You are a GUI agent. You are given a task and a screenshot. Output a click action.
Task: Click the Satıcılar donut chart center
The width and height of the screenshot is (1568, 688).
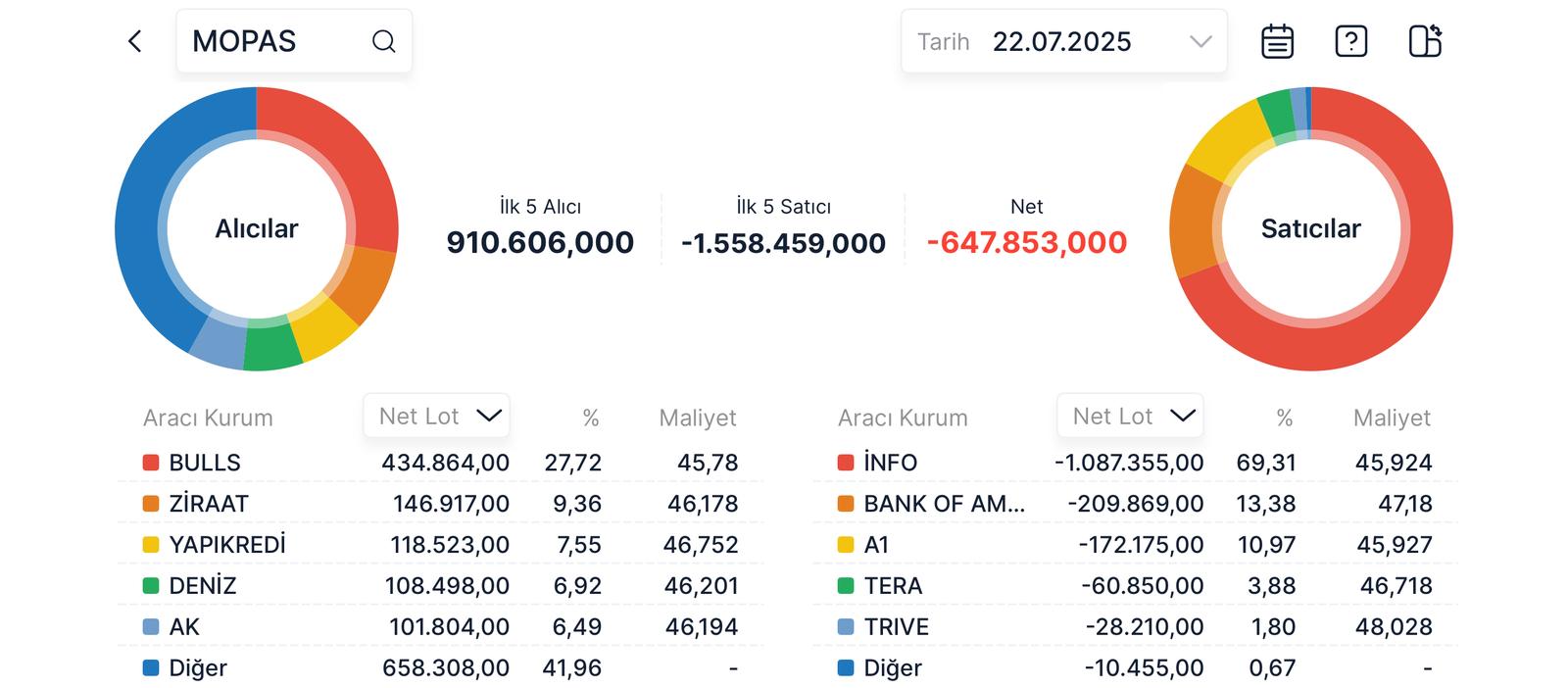point(1310,228)
